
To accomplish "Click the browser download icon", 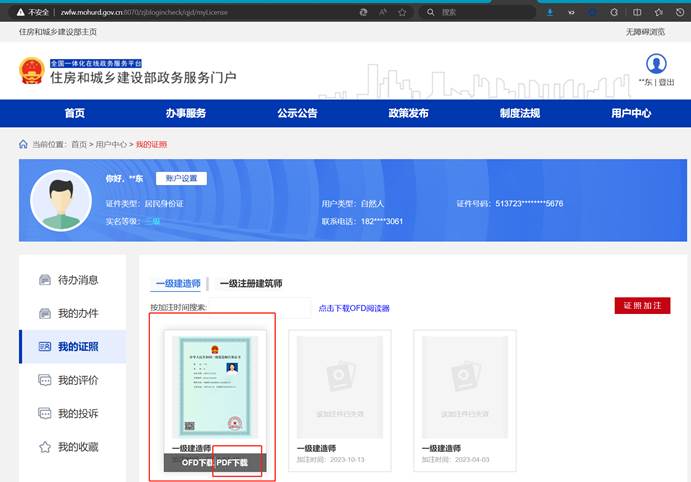I will tap(550, 12).
